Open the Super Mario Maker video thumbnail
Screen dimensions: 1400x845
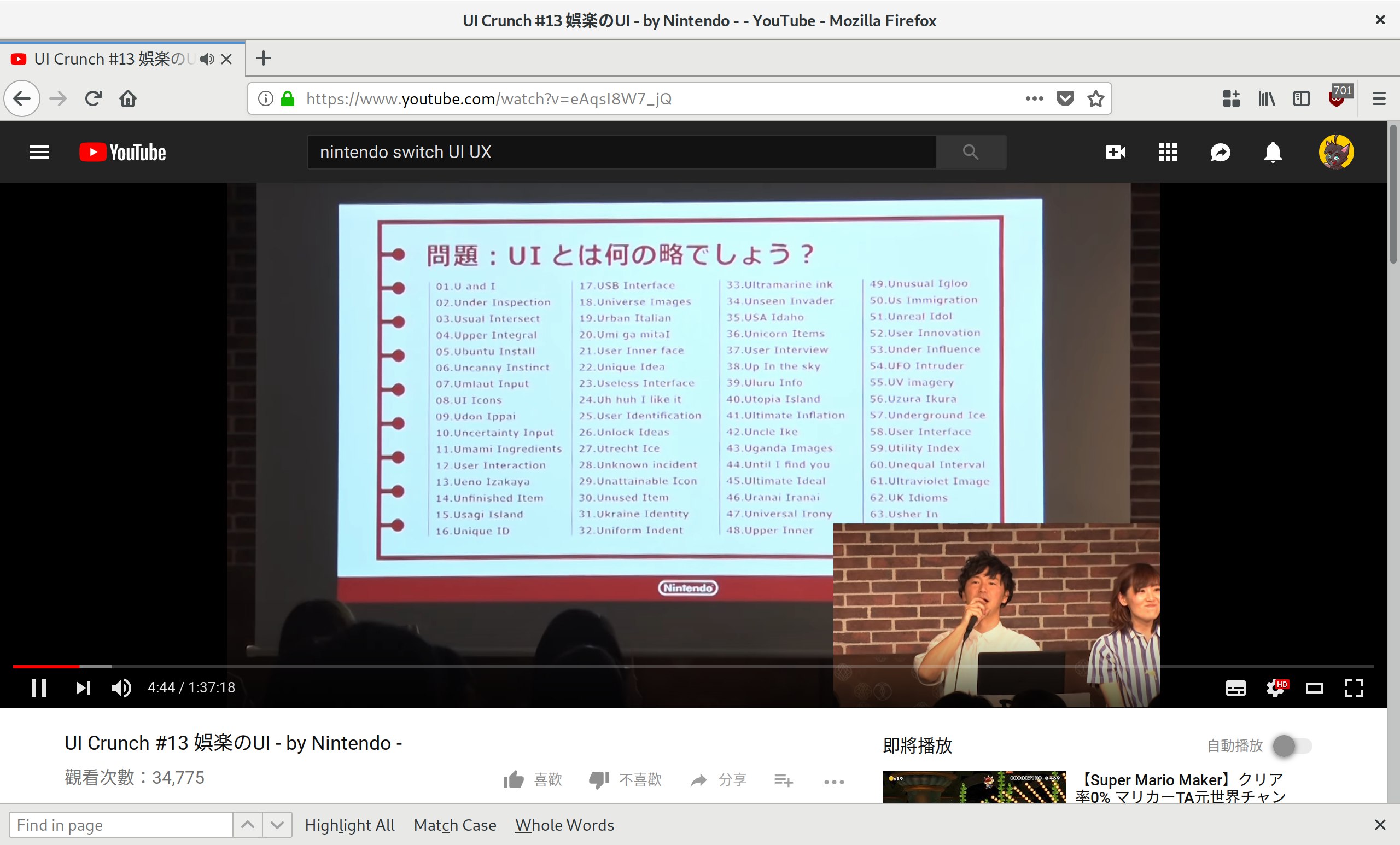974,787
